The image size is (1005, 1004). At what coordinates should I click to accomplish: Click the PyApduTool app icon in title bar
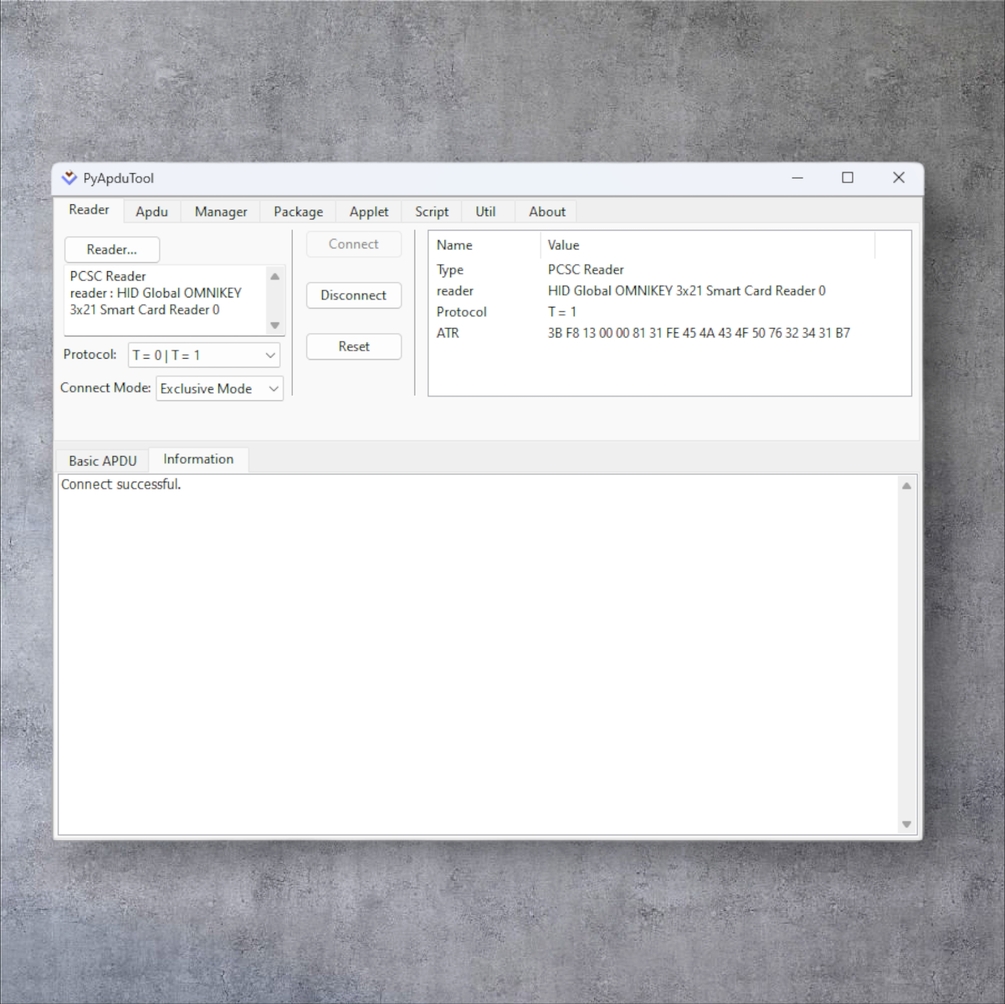(x=69, y=178)
